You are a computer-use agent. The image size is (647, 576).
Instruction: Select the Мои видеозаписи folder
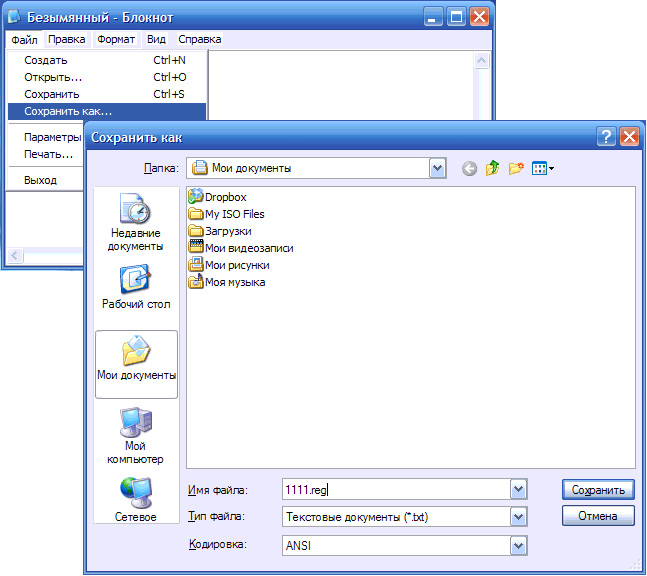[x=241, y=248]
